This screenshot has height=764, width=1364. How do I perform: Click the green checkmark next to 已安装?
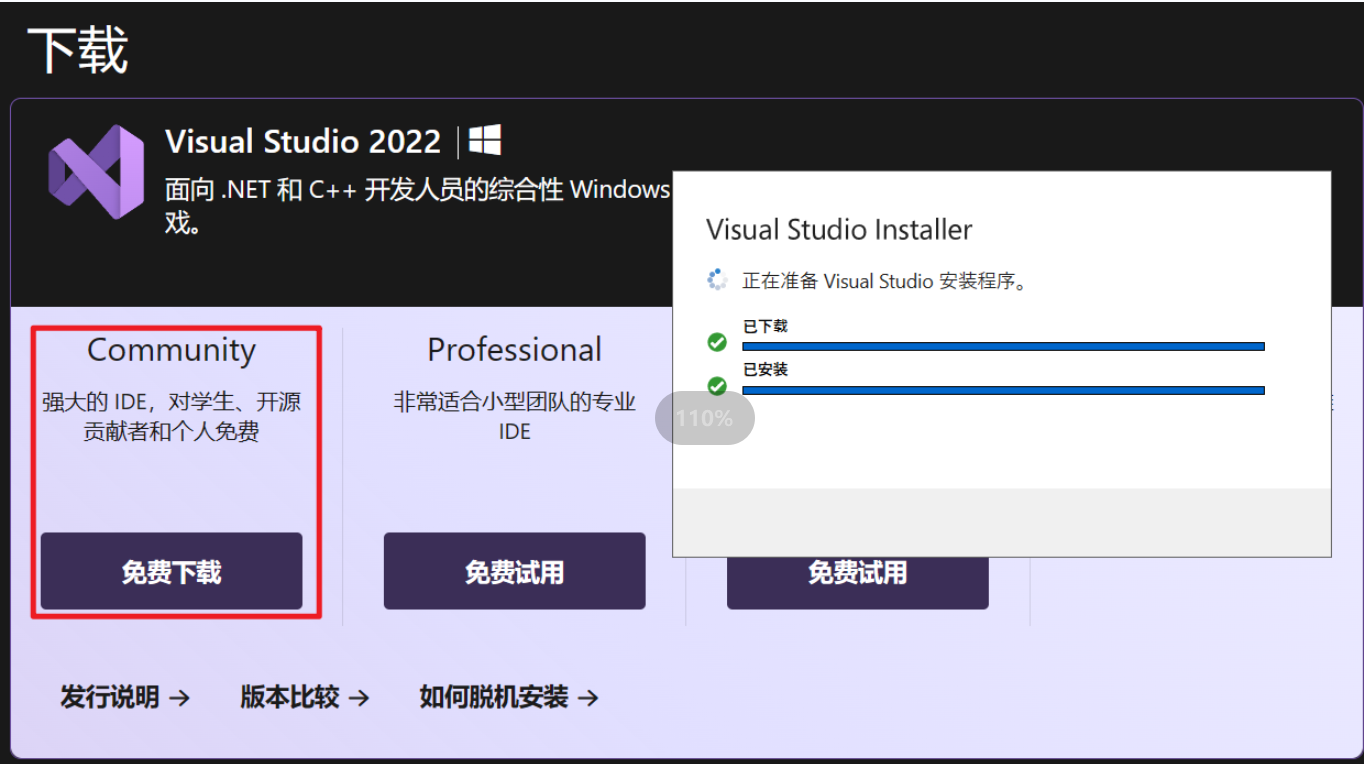tap(717, 385)
